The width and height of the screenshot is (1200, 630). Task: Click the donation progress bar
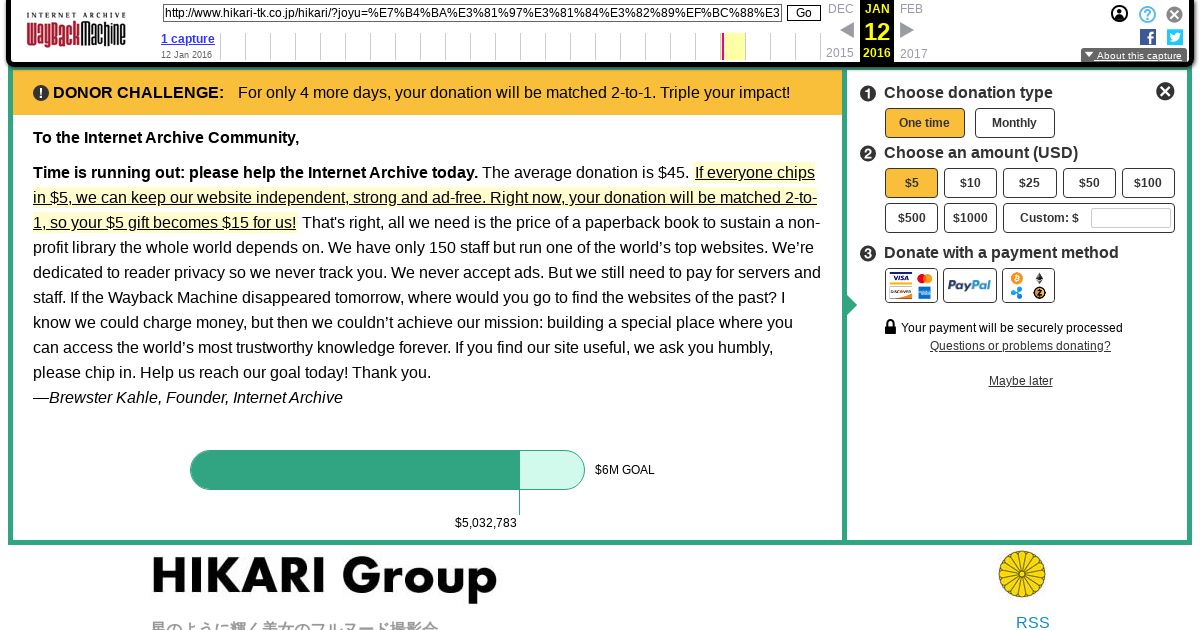[x=387, y=470]
